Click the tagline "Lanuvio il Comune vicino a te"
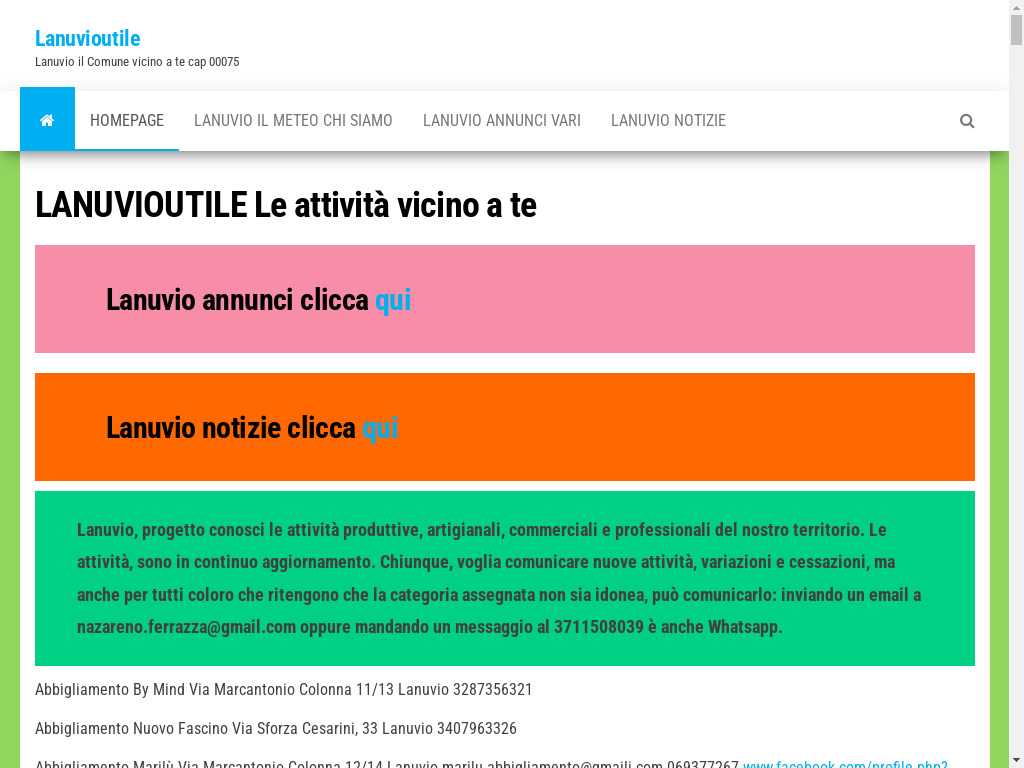The width and height of the screenshot is (1024, 768). click(137, 62)
